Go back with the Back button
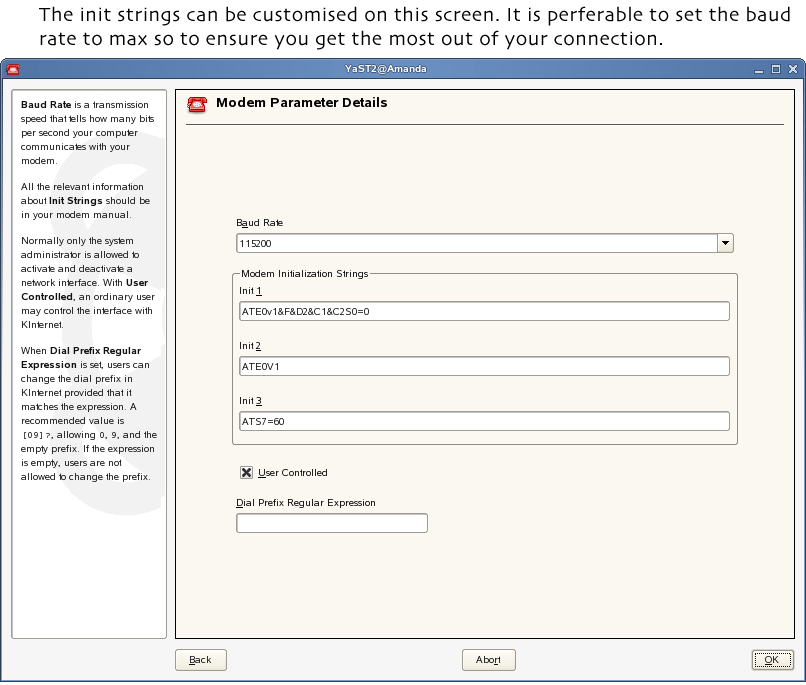806x685 pixels. 201,660
